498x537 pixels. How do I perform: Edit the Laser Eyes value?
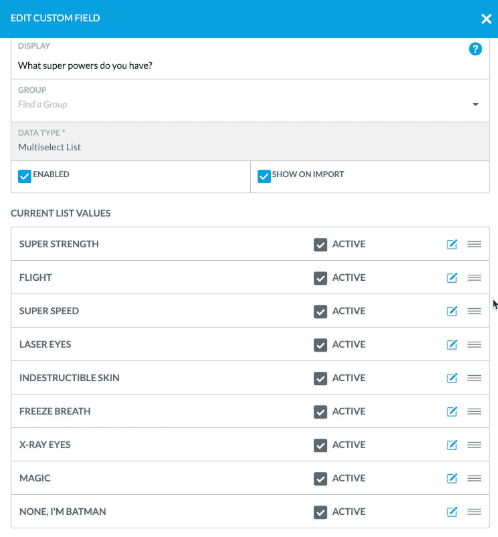coord(452,345)
